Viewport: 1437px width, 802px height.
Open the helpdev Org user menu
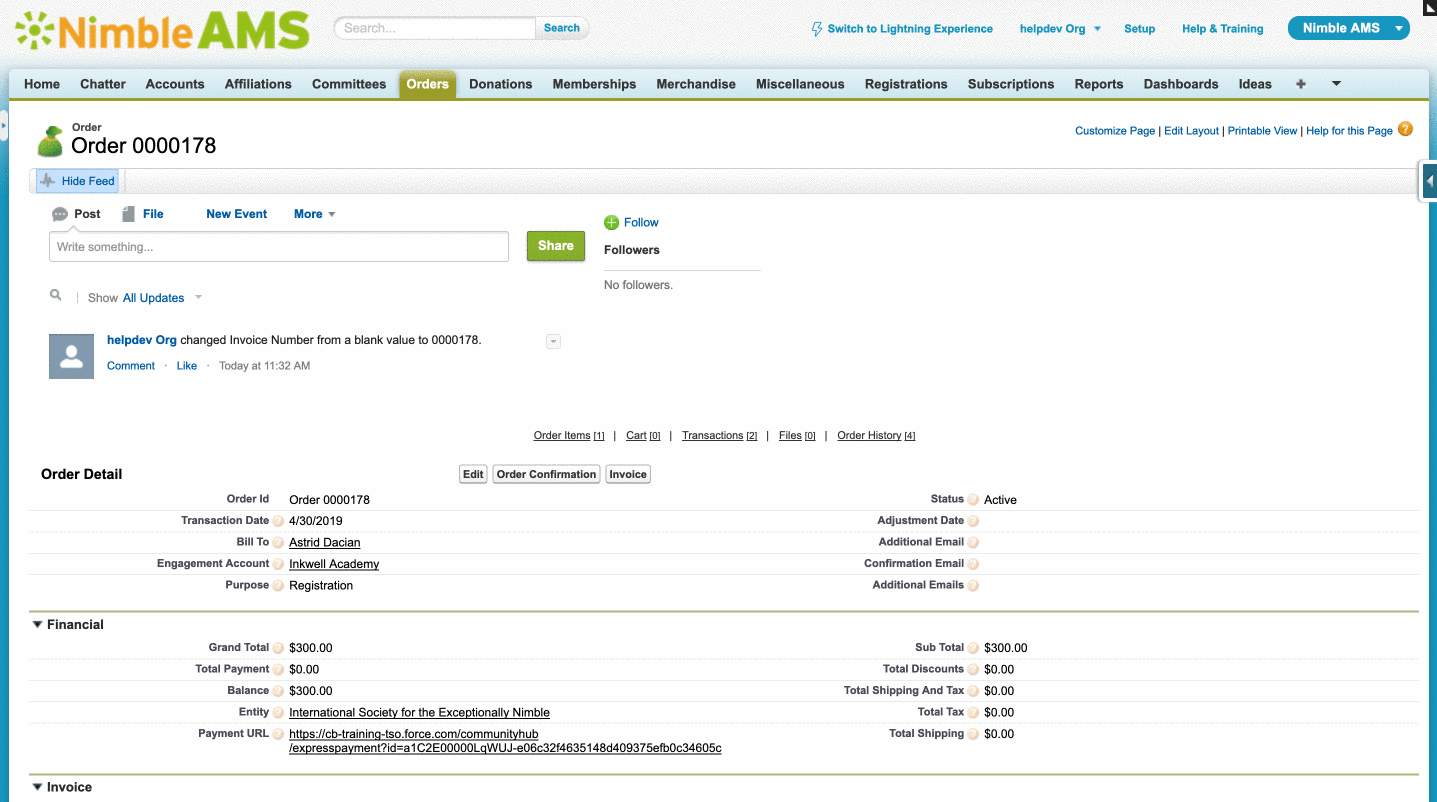pyautogui.click(x=1060, y=29)
